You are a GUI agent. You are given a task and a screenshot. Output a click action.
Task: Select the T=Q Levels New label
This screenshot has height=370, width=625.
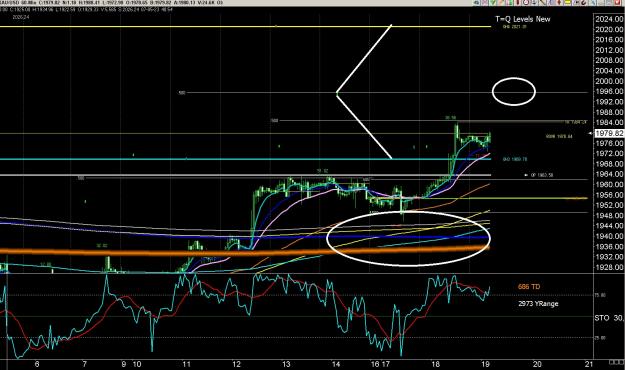523,19
